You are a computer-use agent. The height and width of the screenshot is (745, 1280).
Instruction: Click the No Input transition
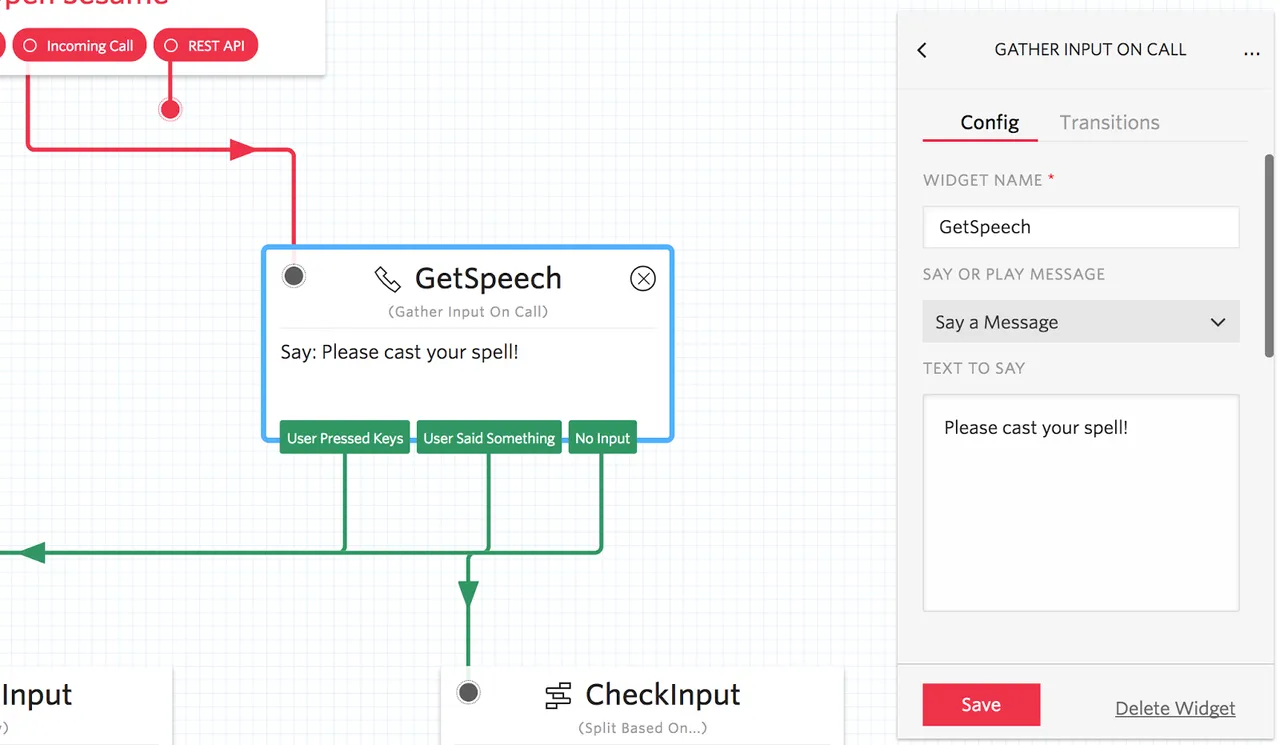(603, 438)
